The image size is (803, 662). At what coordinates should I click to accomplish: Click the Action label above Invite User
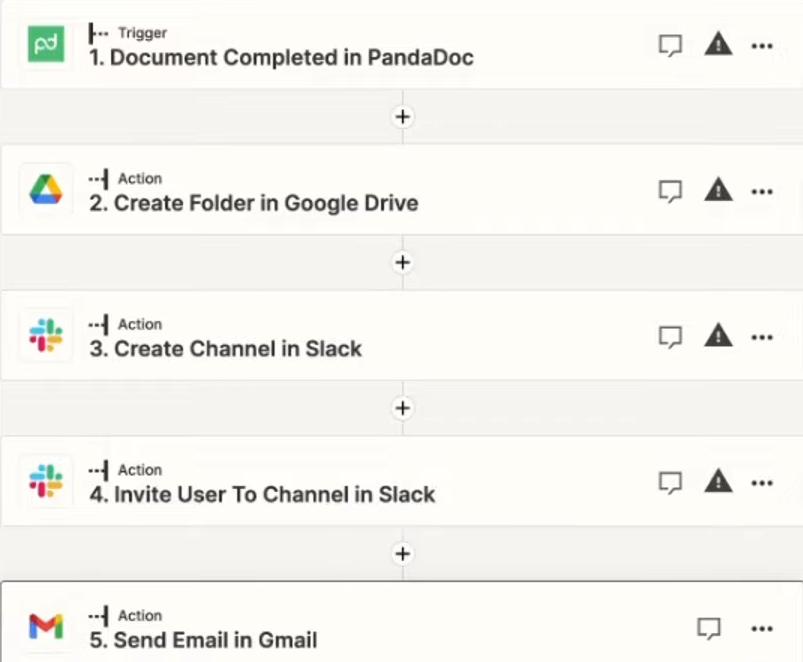click(140, 470)
